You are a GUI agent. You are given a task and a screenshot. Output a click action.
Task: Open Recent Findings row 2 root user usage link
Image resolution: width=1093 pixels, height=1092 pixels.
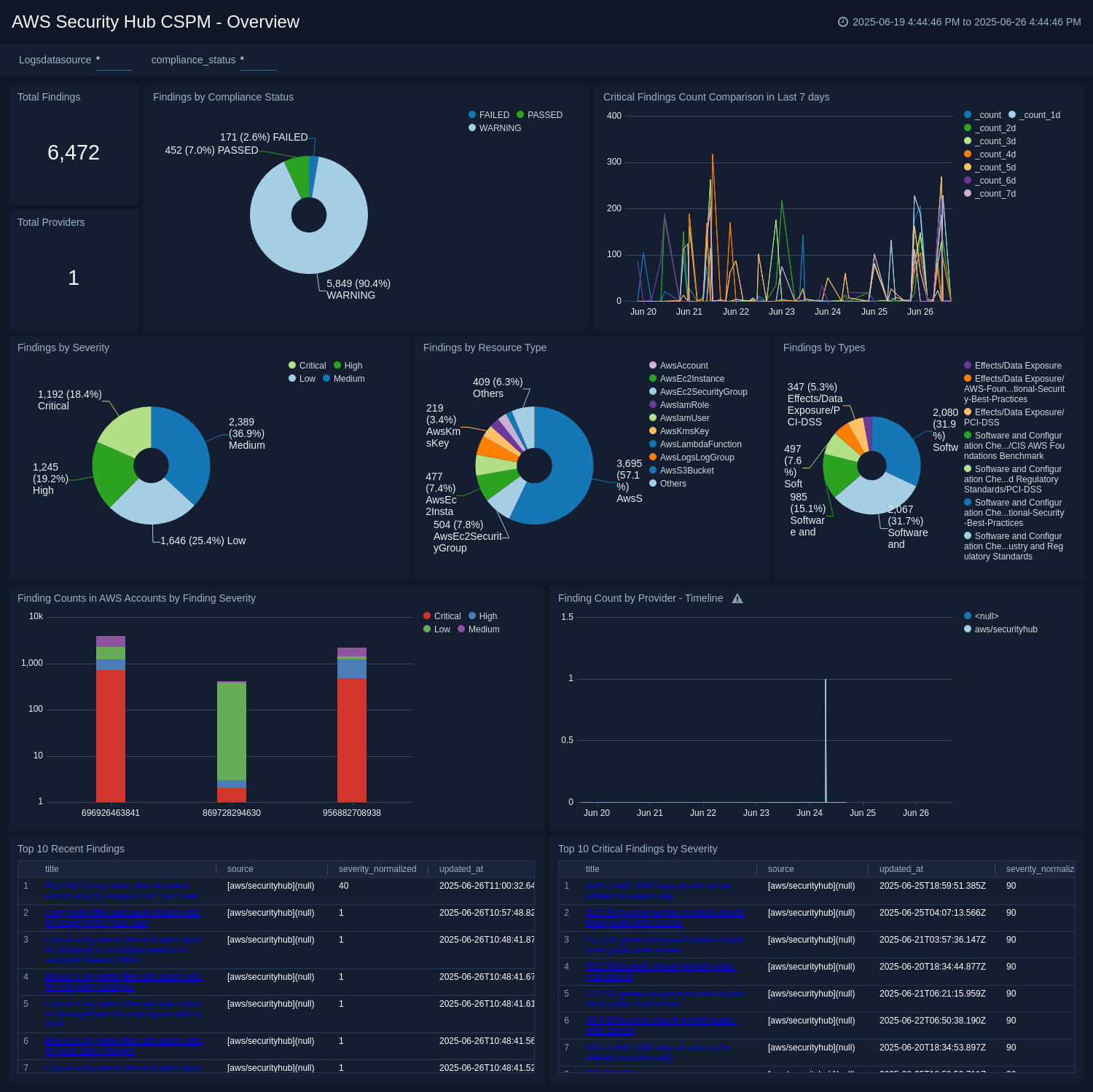pyautogui.click(x=123, y=918)
